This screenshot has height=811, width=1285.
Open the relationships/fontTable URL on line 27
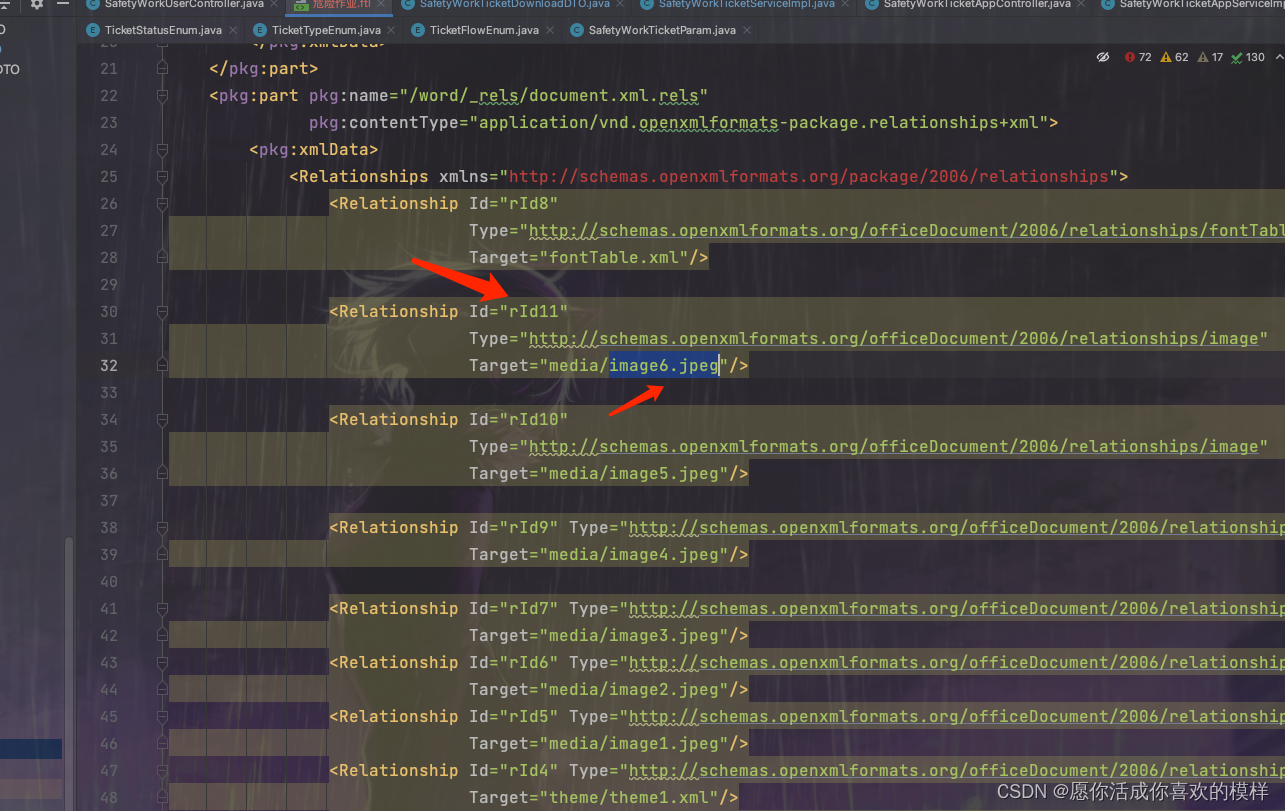[907, 231]
